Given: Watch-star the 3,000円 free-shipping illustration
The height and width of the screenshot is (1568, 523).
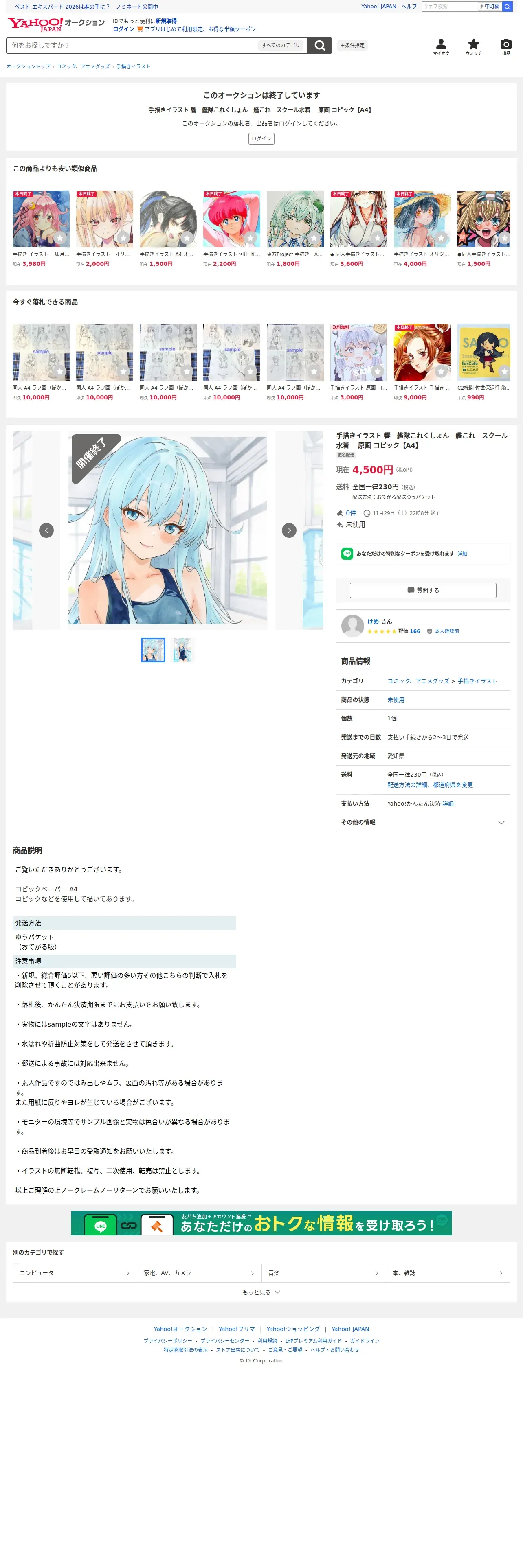Looking at the screenshot, I should [378, 371].
